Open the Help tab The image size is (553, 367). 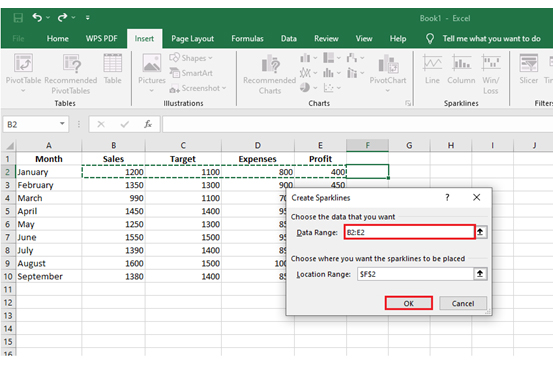(x=398, y=38)
